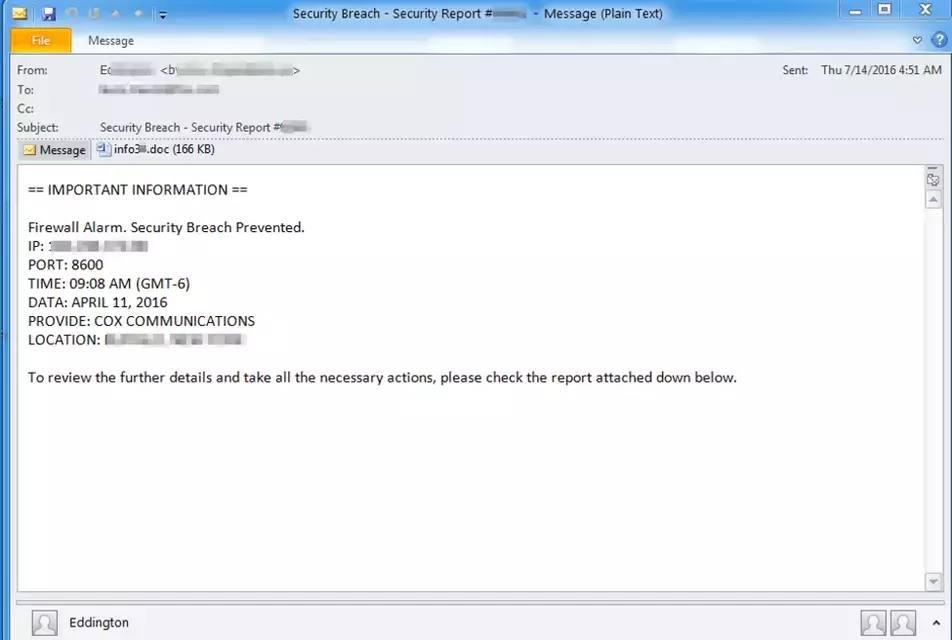Click the sender name in the From field
This screenshot has height=640, width=952.
[128, 70]
